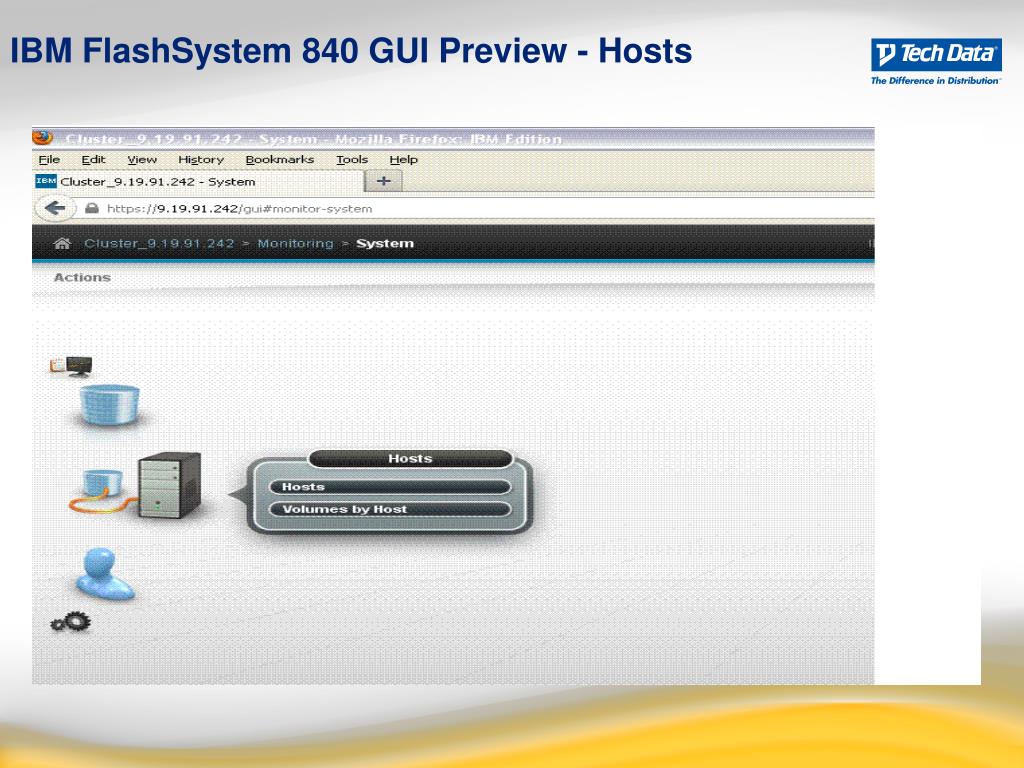Open the Access user figure icon

pyautogui.click(x=105, y=573)
